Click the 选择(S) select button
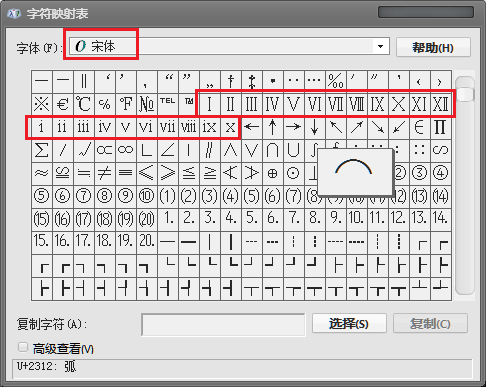Image resolution: width=486 pixels, height=387 pixels. point(349,323)
